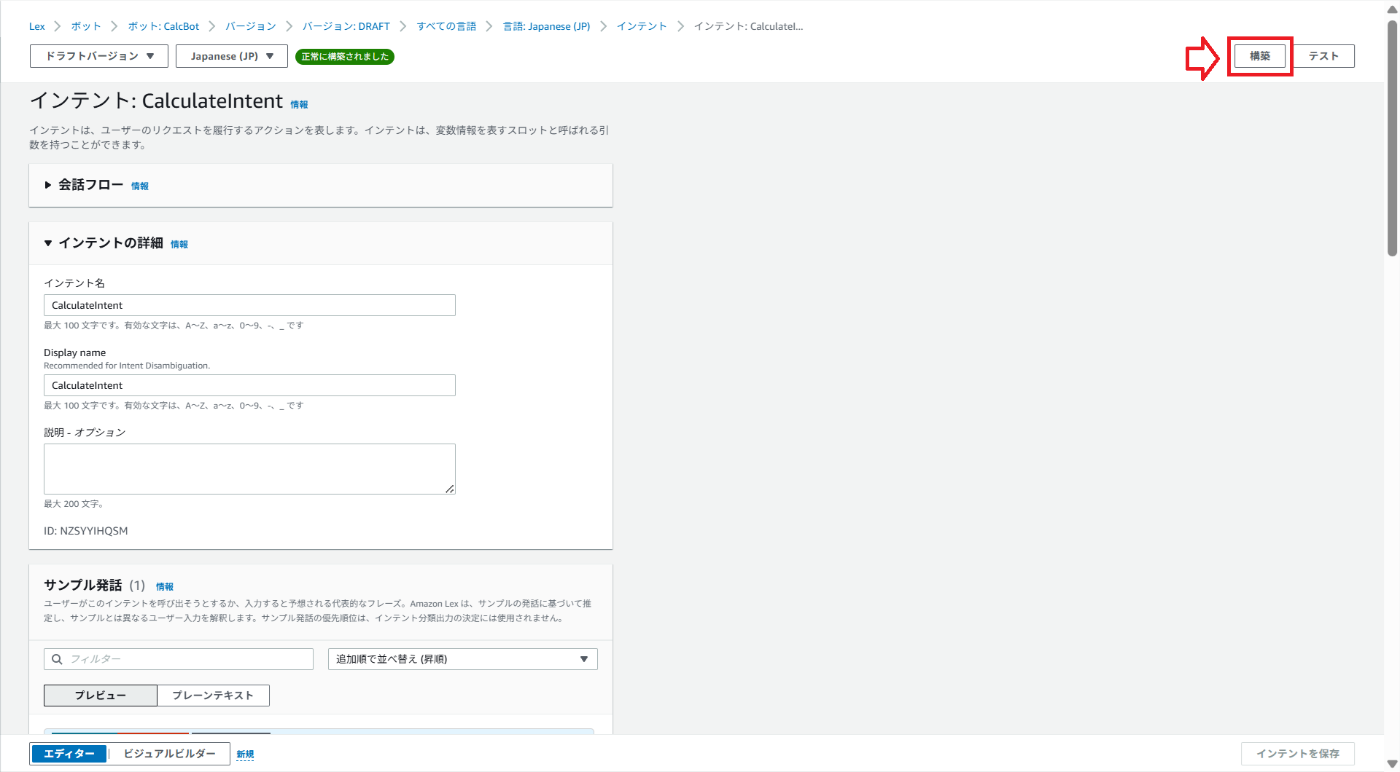Viewport: 1400px width, 772px height.
Task: Open the ボット: CalcBot breadcrumb
Action: (164, 26)
